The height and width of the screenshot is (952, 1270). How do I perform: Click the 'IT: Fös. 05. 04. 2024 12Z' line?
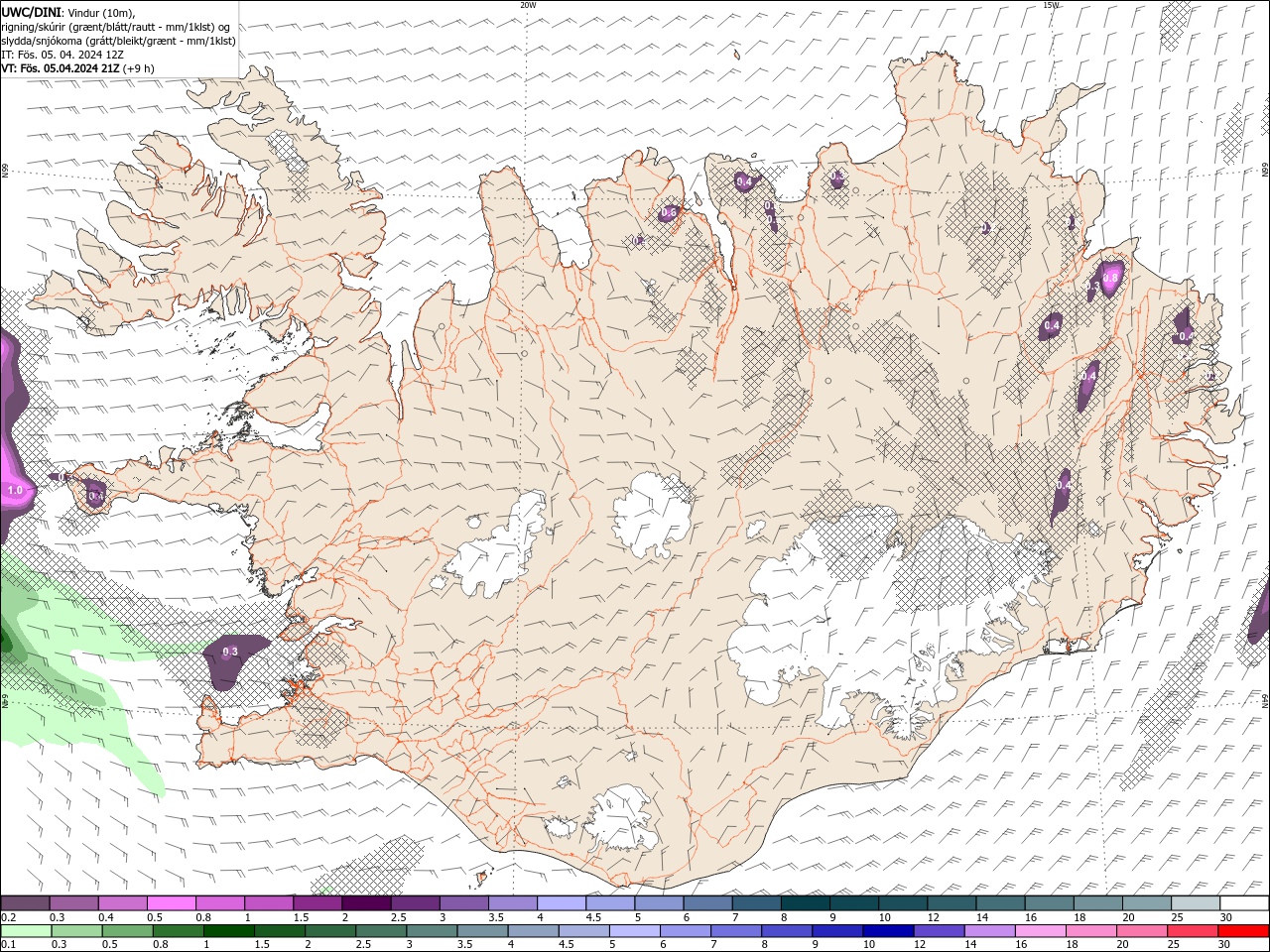[63, 55]
